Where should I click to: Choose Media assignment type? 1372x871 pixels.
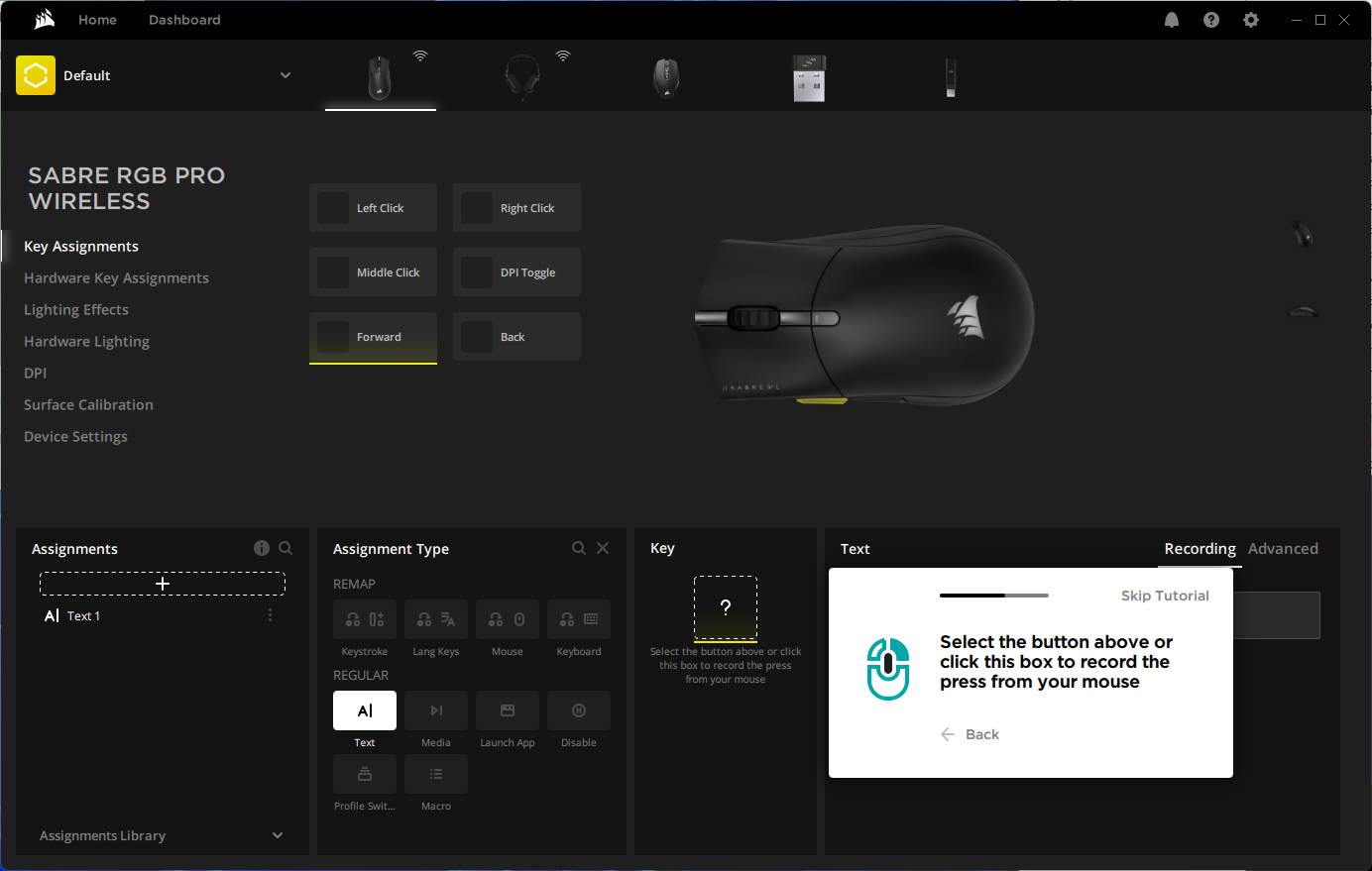pyautogui.click(x=436, y=710)
